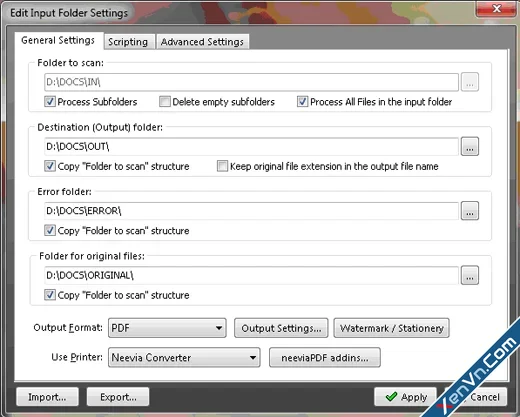This screenshot has width=520, height=417.
Task: Click the Folder to scan path field
Action: (x=251, y=82)
